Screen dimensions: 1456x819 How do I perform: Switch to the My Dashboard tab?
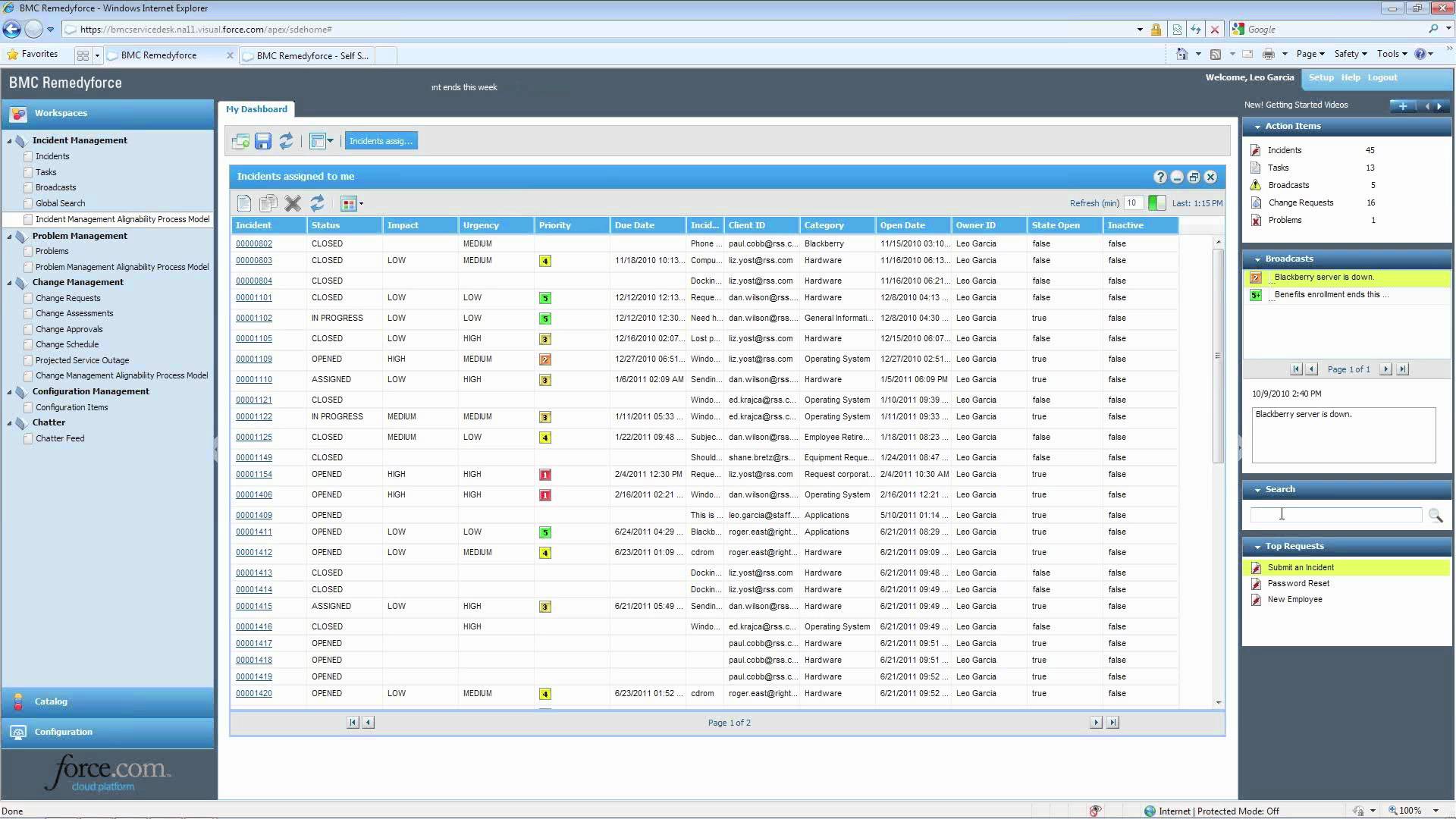tap(256, 109)
